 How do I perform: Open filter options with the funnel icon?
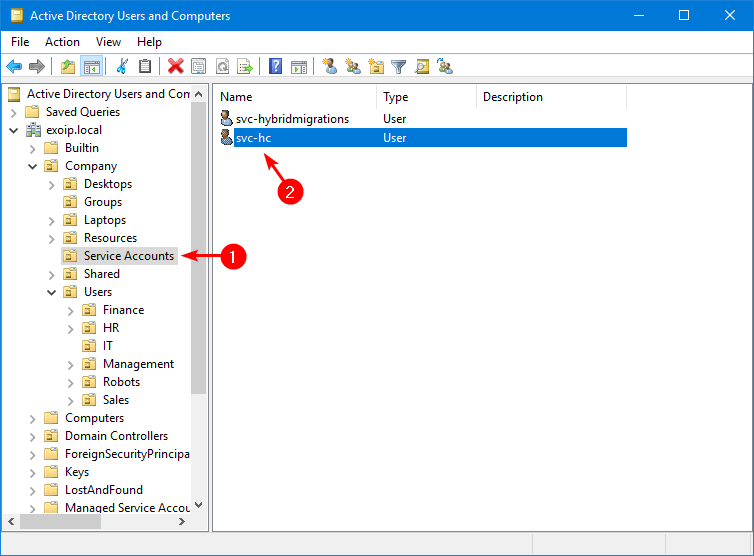(x=399, y=66)
